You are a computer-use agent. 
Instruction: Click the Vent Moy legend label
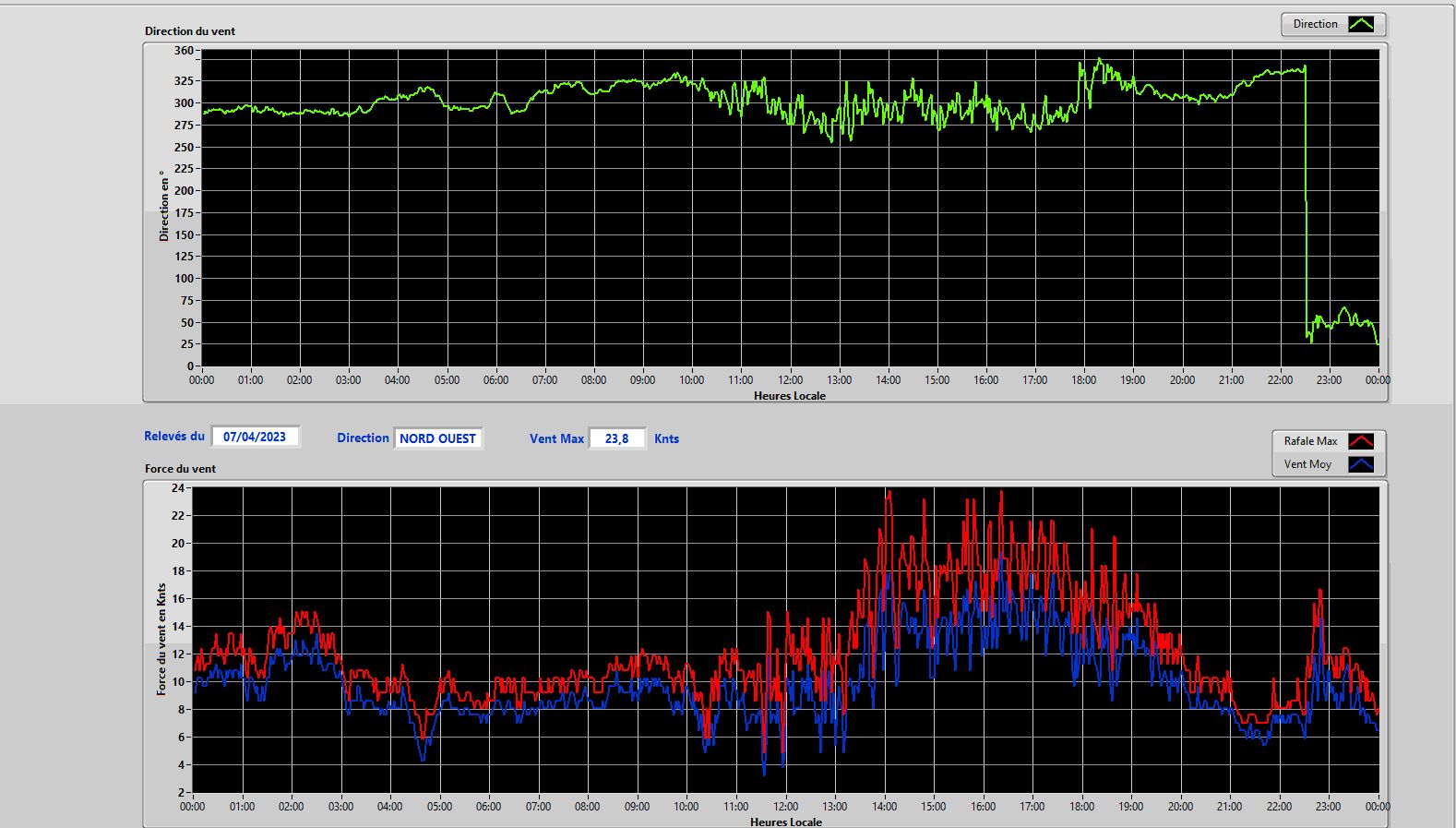tap(1307, 464)
